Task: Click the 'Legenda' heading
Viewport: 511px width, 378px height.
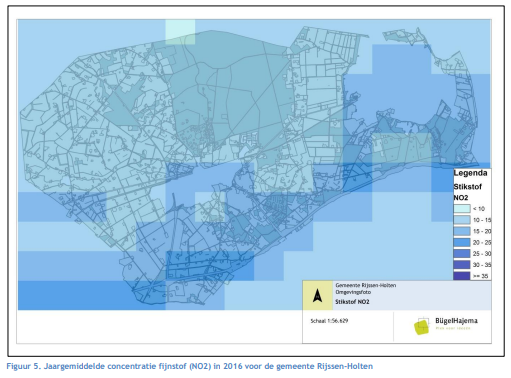Action: (x=470, y=173)
